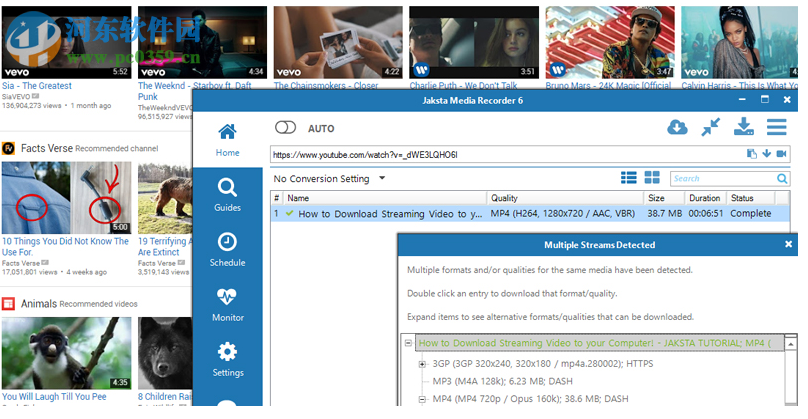Click the green checkmark on row 1

coord(290,213)
